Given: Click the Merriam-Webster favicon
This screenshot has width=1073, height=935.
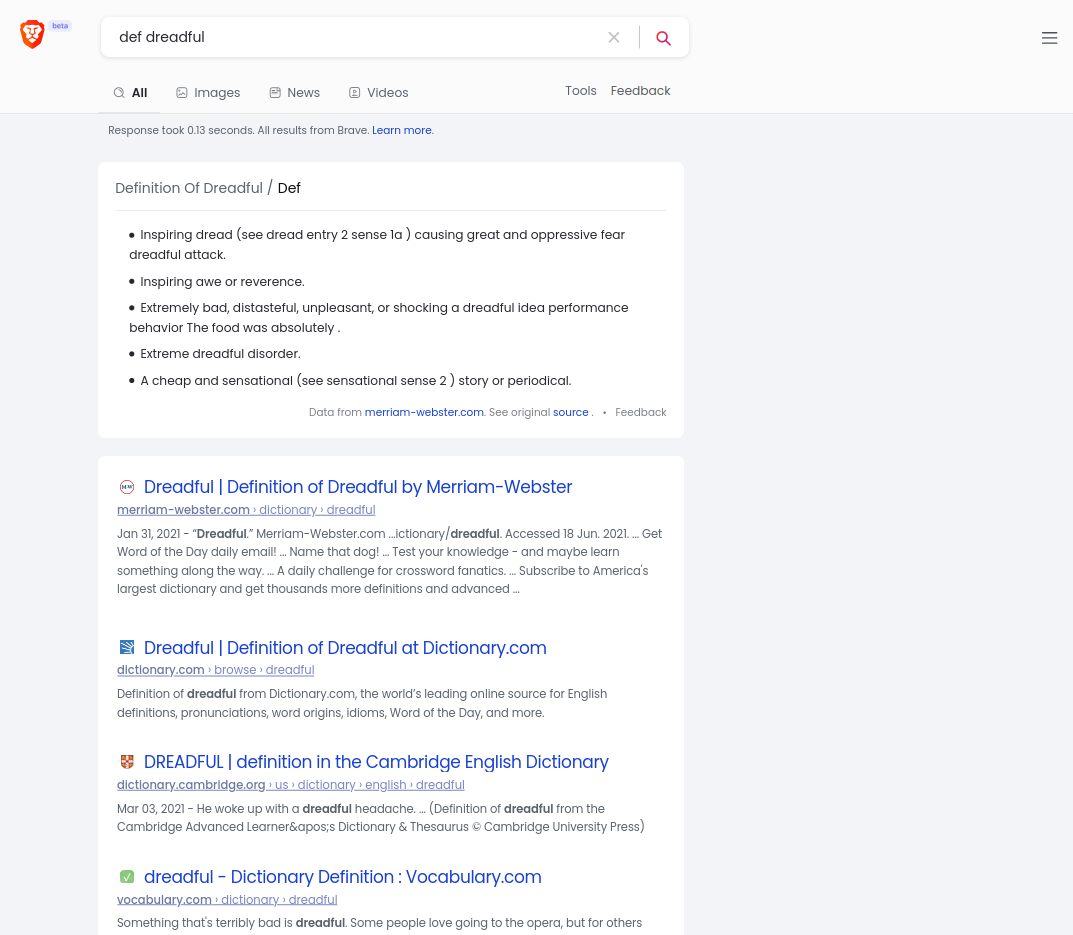Looking at the screenshot, I should click(x=127, y=487).
